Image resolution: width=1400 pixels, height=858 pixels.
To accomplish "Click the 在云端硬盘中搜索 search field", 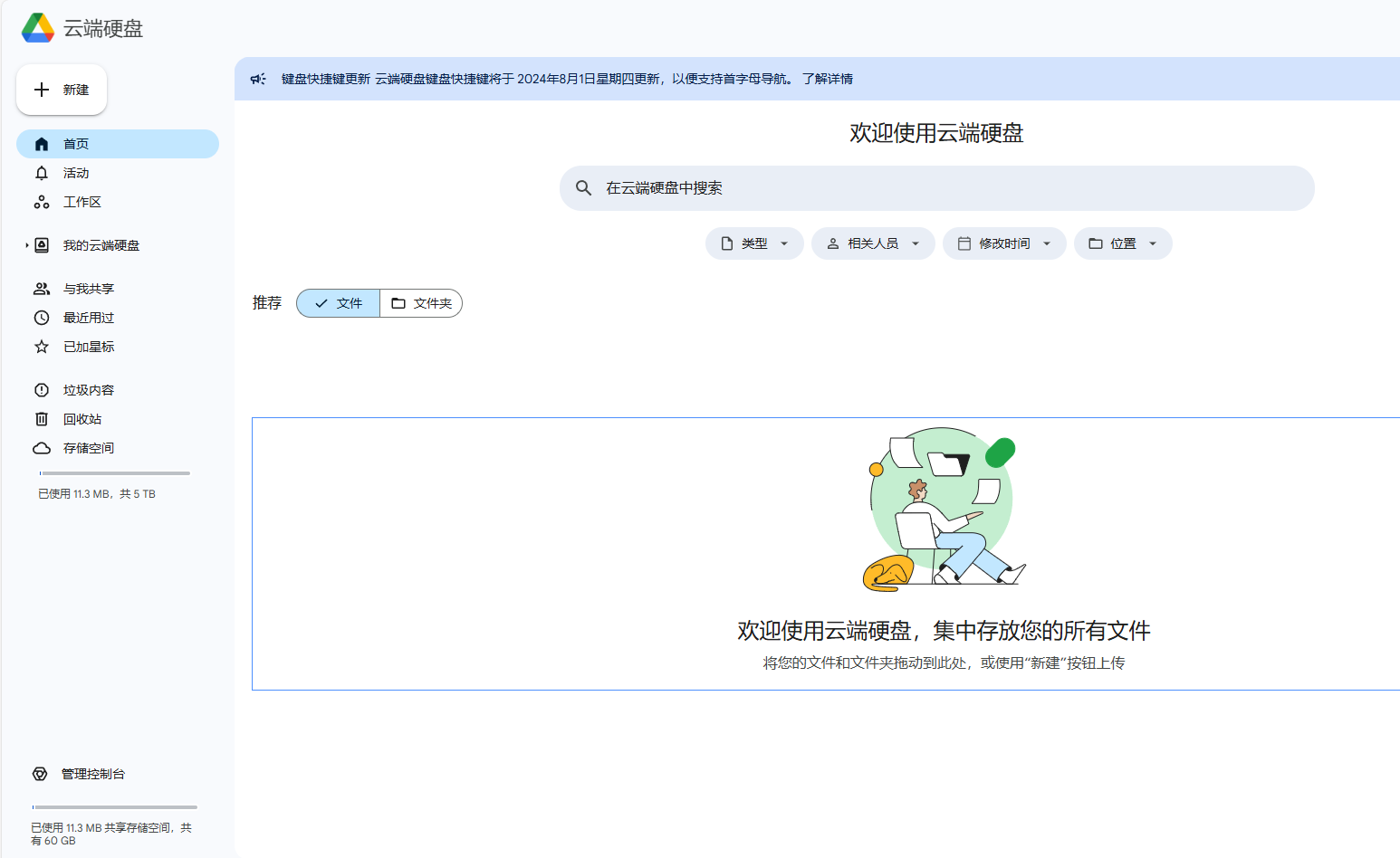I will point(937,188).
